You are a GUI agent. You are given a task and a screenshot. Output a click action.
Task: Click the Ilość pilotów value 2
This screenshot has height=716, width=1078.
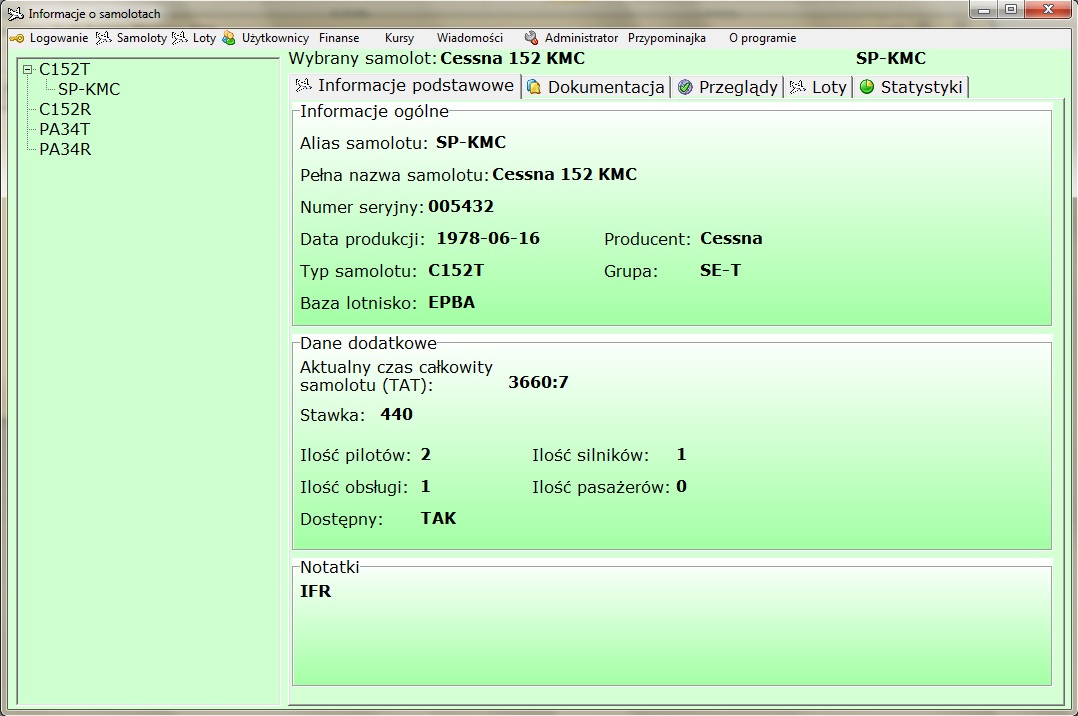click(426, 455)
